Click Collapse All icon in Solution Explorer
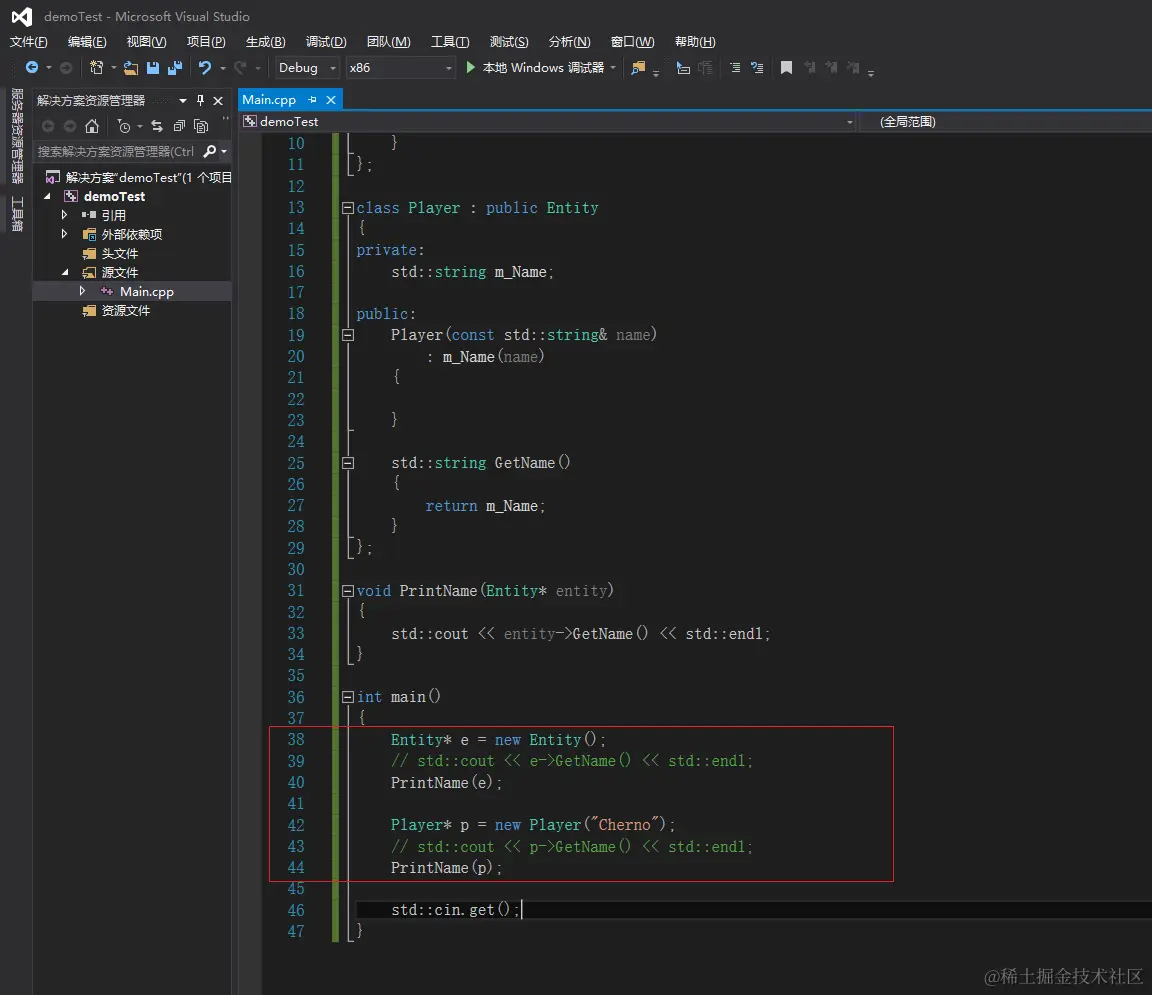The image size is (1152, 995). point(179,126)
